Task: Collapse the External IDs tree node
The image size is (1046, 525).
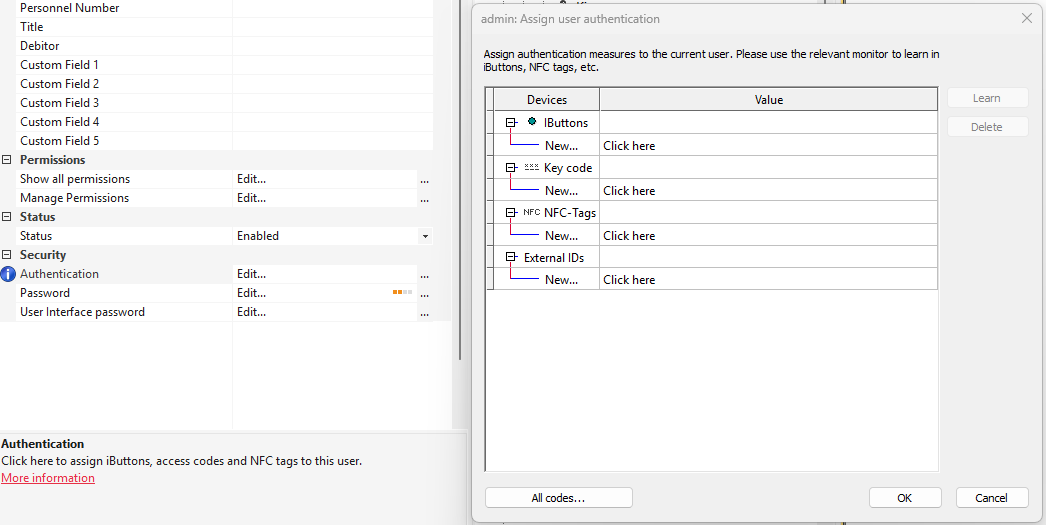Action: pos(511,258)
